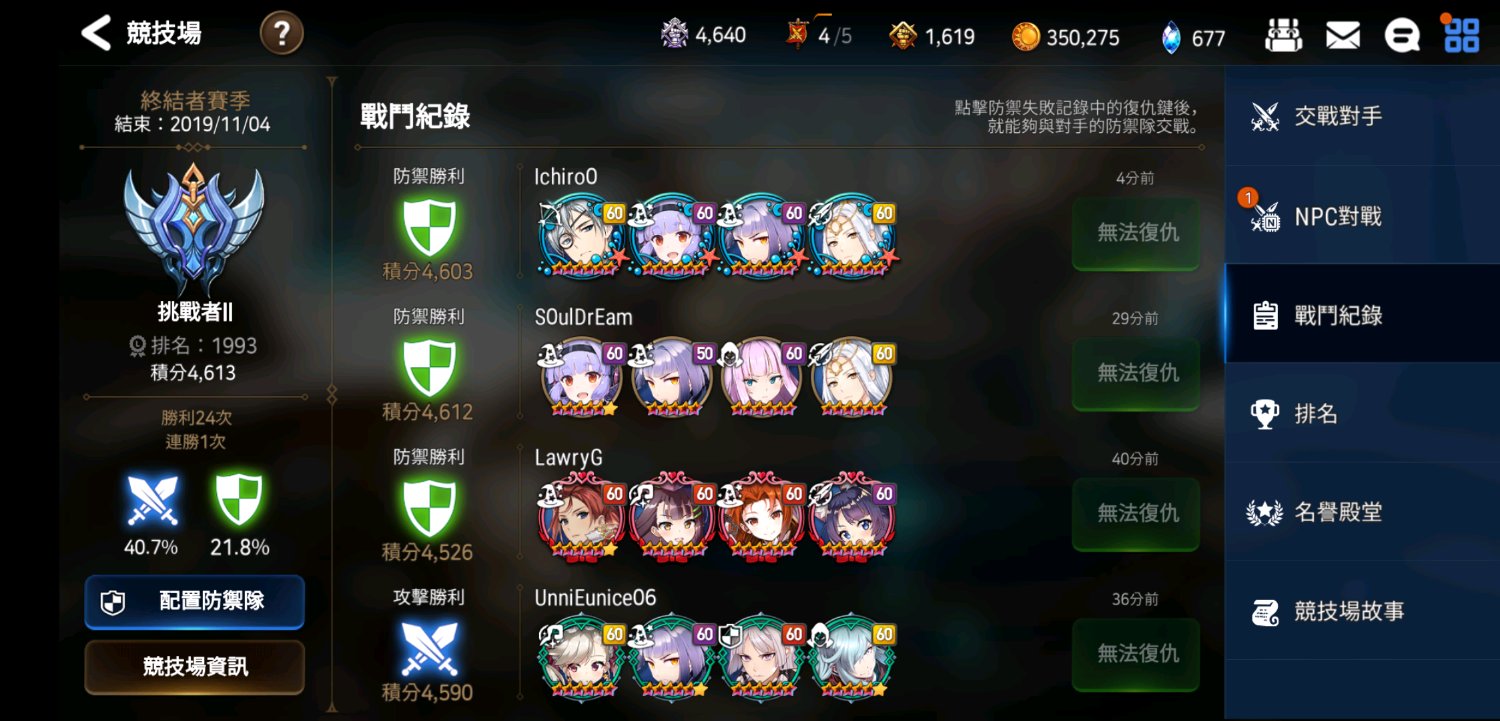This screenshot has height=721, width=1500.
Task: Open the chat bubble icon
Action: click(x=1402, y=36)
